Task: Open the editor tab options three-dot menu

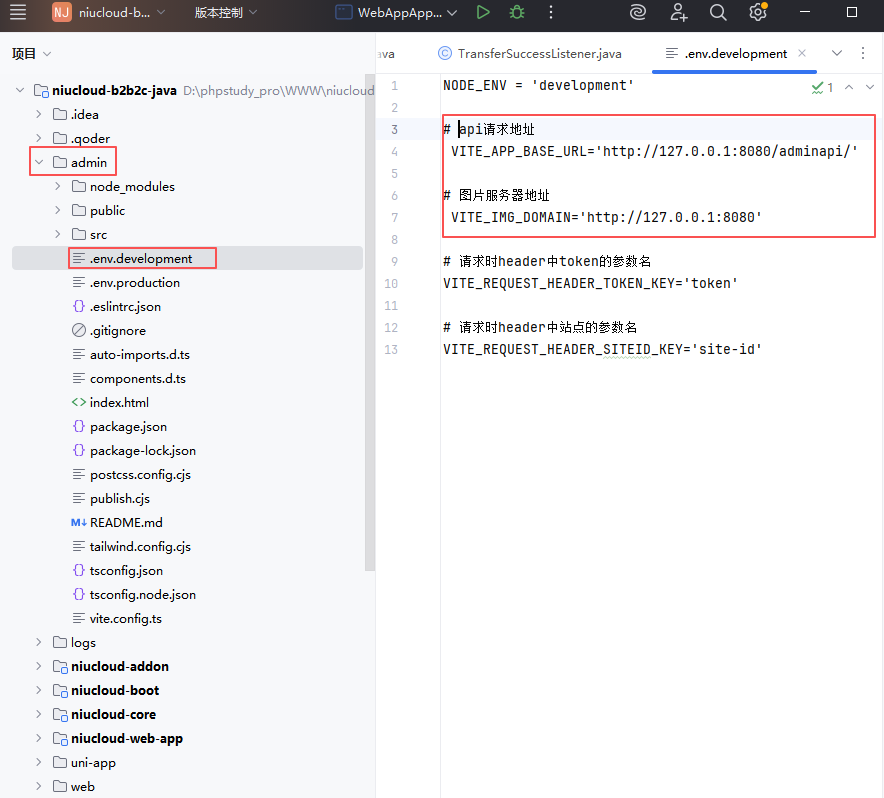Action: tap(864, 54)
